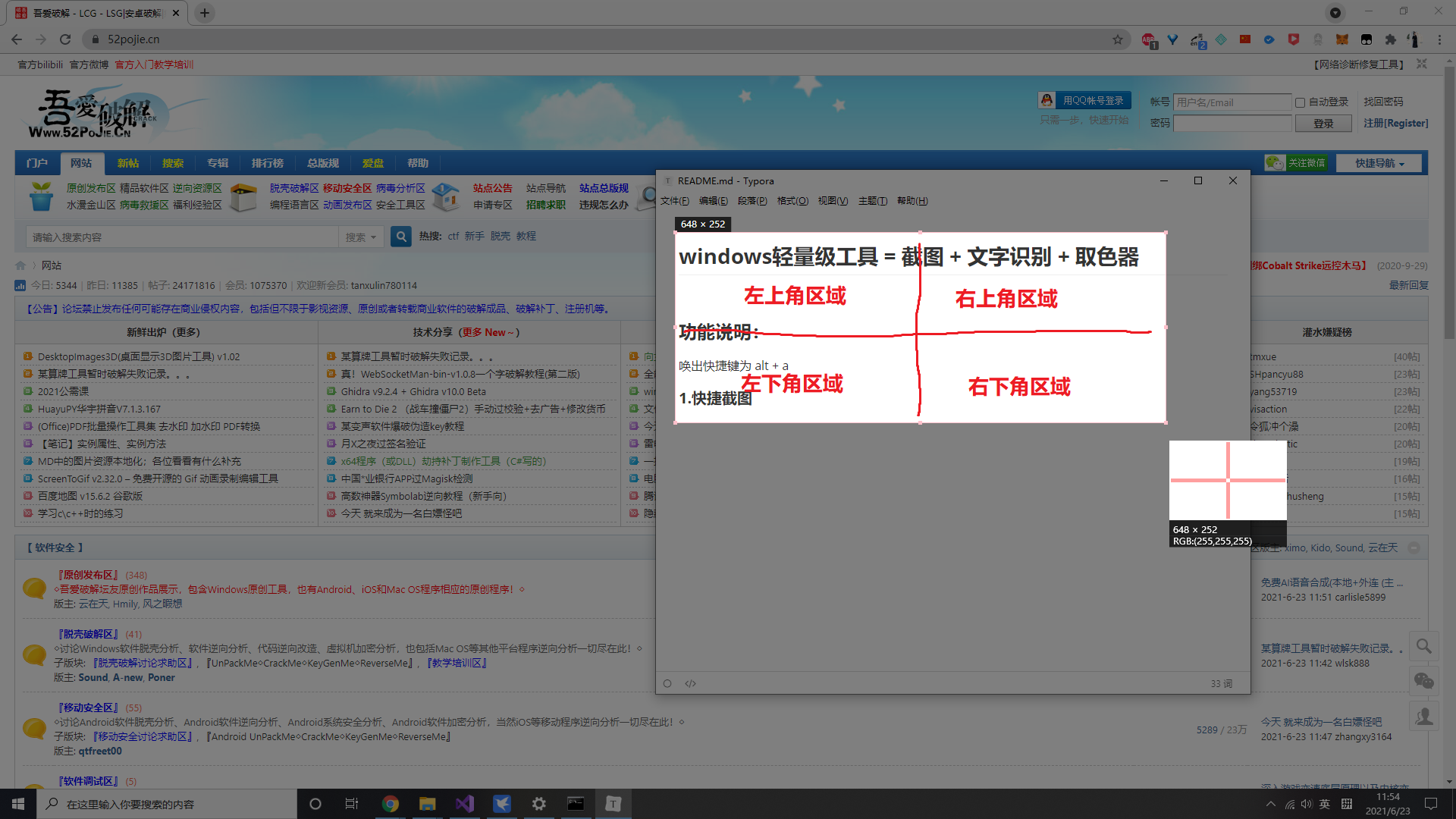Reload the page in Chrome
Image resolution: width=1456 pixels, height=819 pixels.
click(x=65, y=39)
